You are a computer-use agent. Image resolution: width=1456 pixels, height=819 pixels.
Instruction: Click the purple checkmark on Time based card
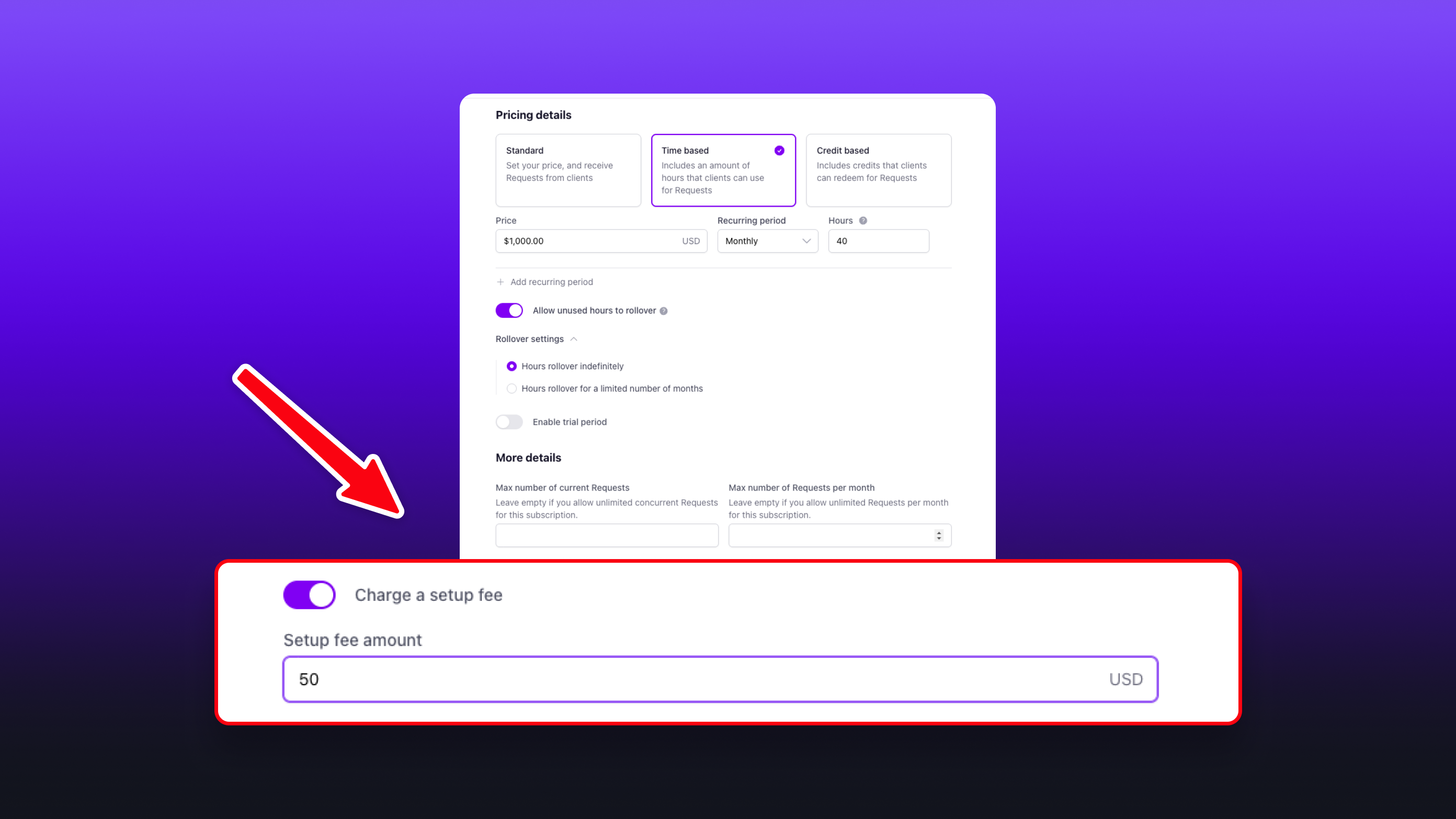click(779, 150)
